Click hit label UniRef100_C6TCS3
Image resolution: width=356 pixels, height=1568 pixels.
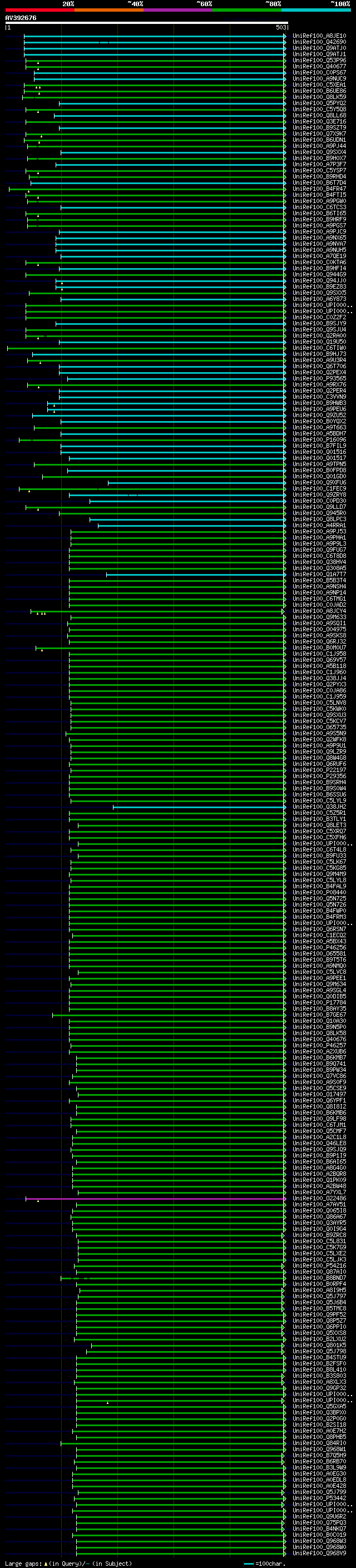point(319,207)
